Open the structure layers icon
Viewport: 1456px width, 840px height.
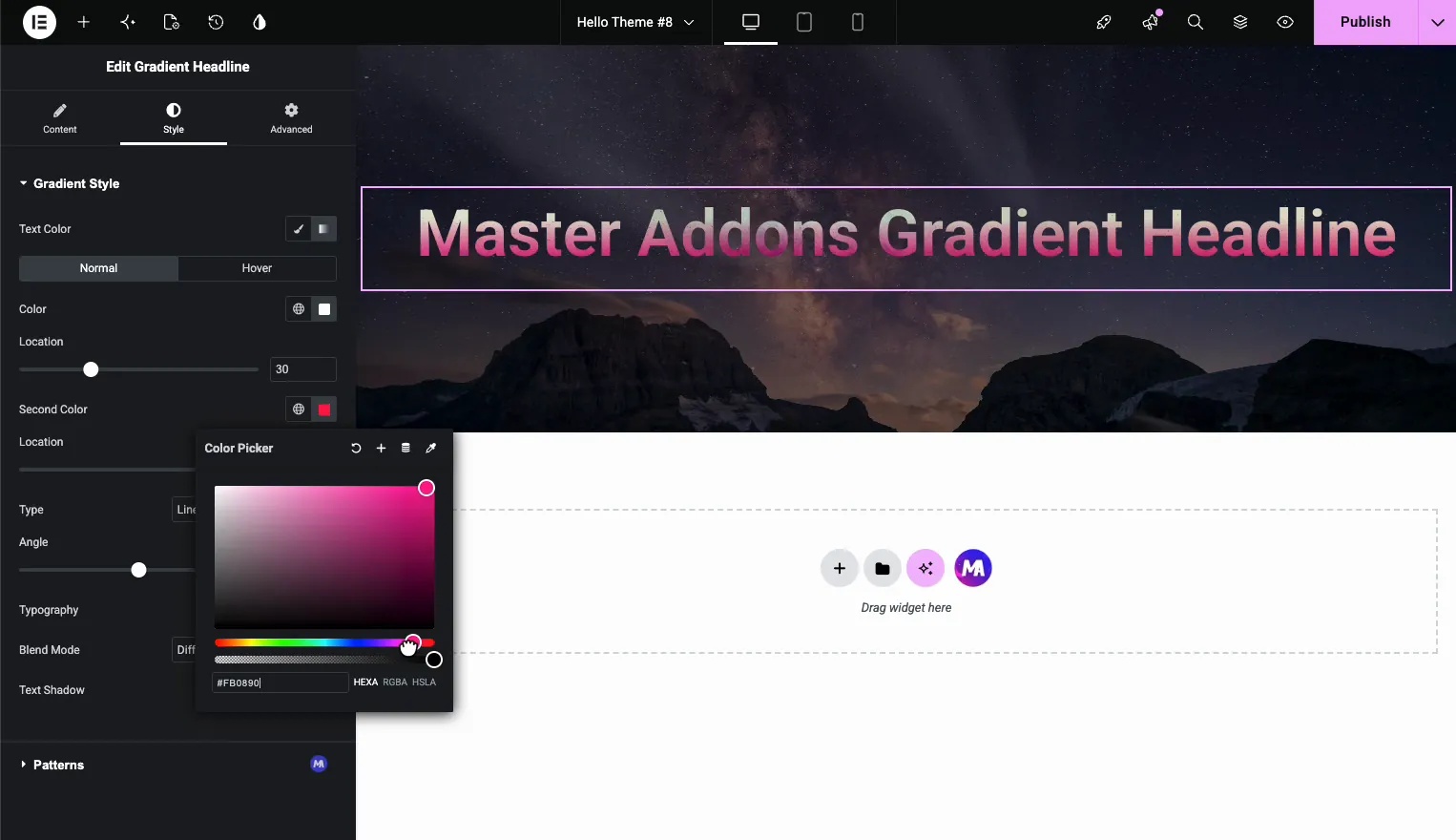(1240, 22)
